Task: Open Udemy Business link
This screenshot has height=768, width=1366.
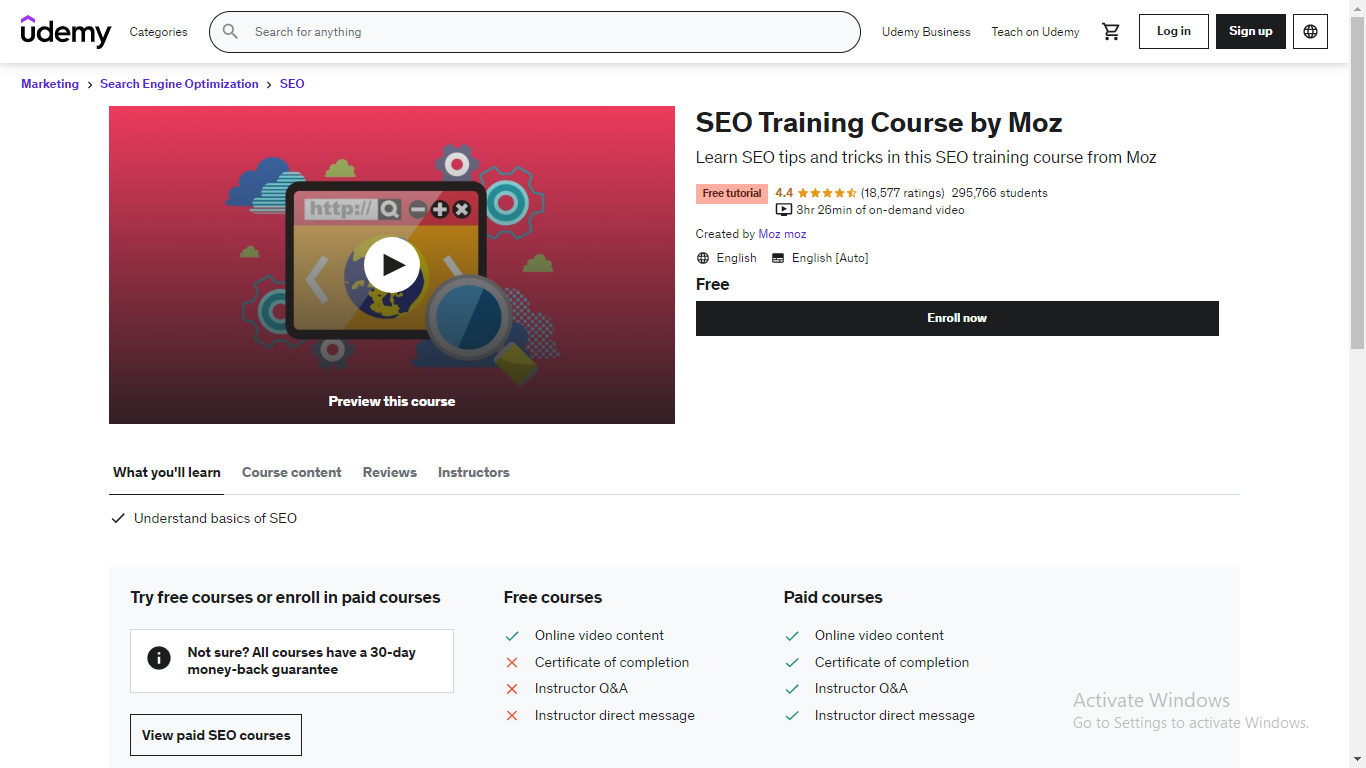Action: pyautogui.click(x=926, y=32)
